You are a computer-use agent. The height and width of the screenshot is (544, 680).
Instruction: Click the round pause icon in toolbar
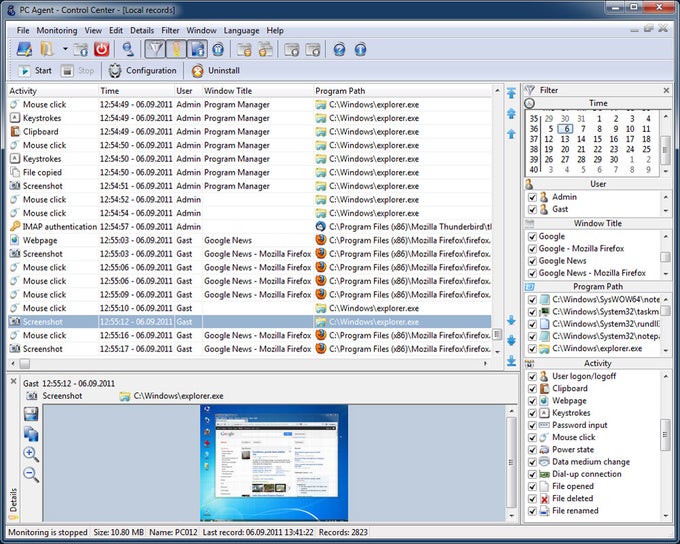click(218, 49)
